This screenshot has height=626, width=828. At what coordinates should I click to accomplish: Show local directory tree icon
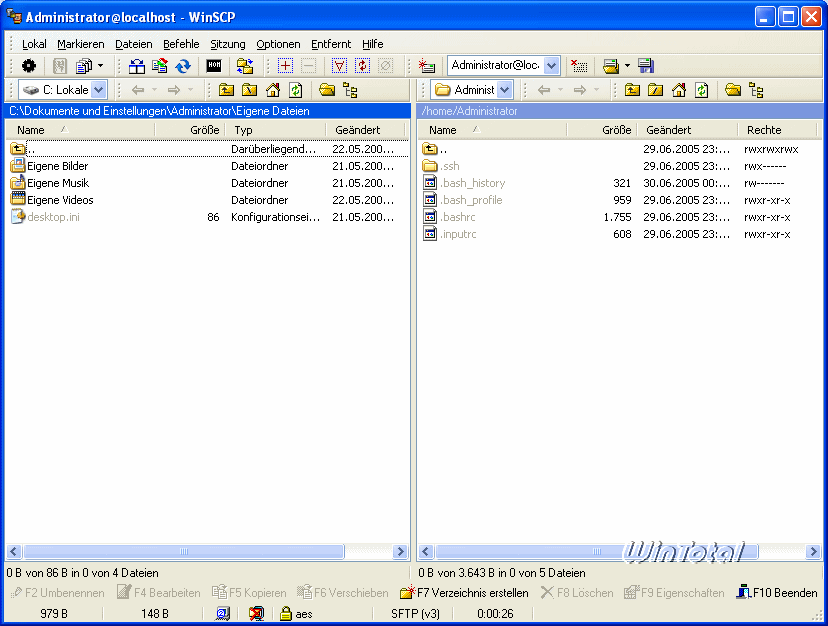tap(350, 90)
